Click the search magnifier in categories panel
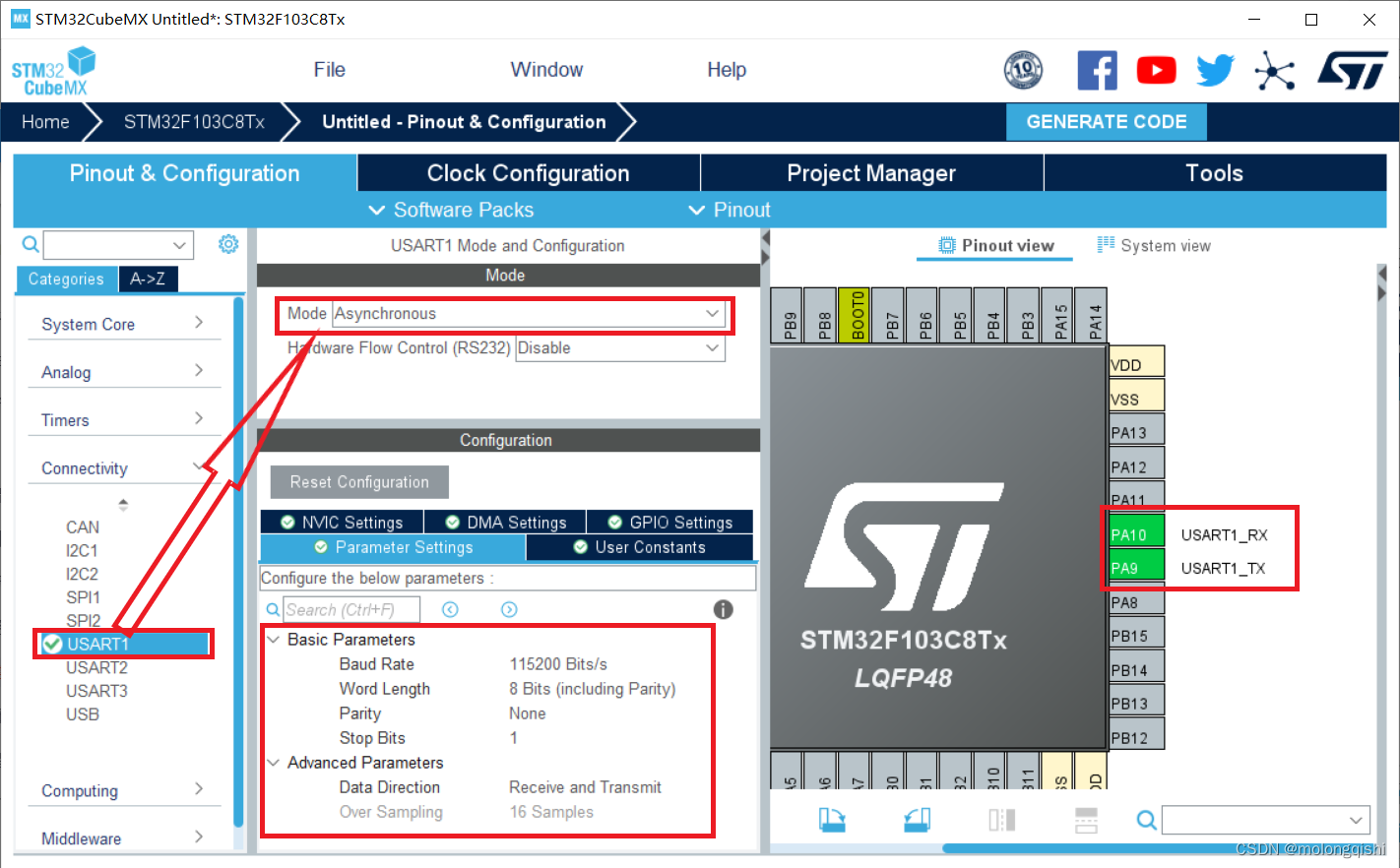This screenshot has width=1400, height=868. pyautogui.click(x=31, y=244)
